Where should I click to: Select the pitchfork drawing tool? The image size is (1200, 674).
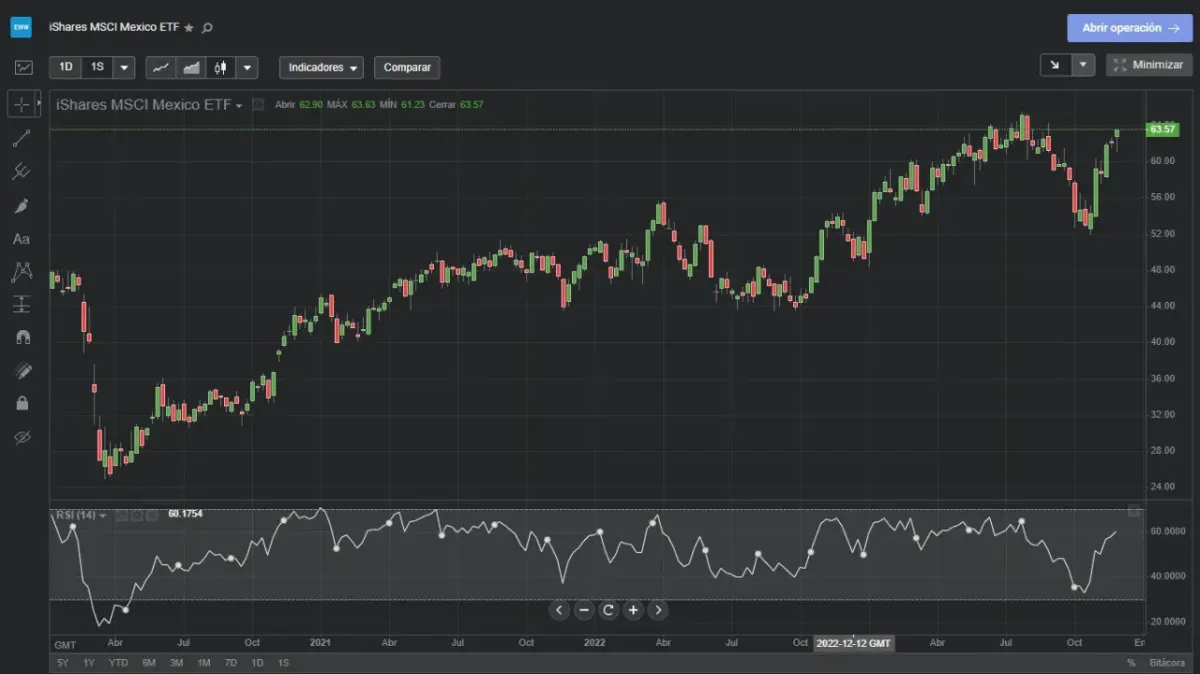(x=22, y=172)
